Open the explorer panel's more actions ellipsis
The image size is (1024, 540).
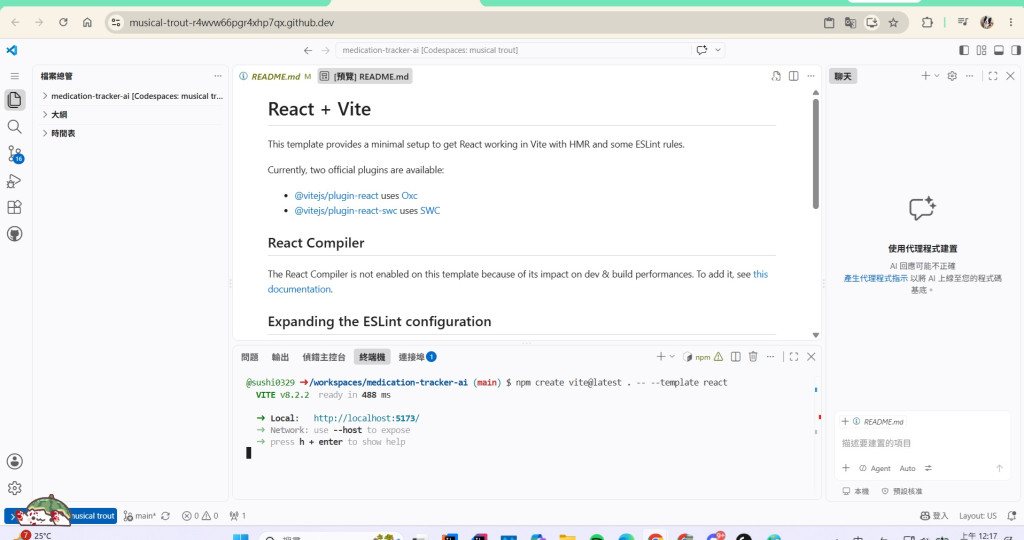click(x=217, y=76)
